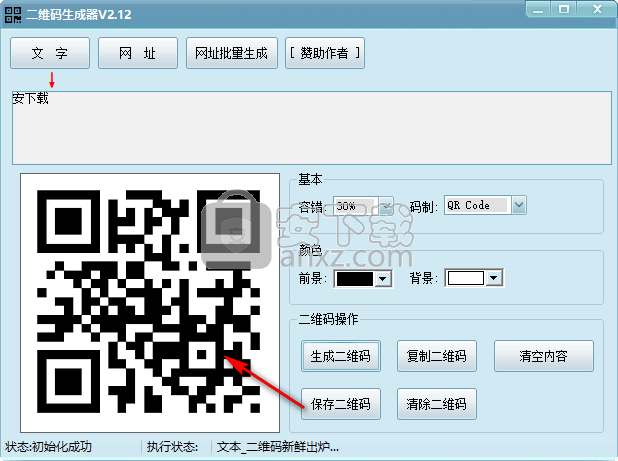Viewport: 618px width, 461px height.
Task: Click the 状态:初始化成功 status text
Action: (x=48, y=447)
